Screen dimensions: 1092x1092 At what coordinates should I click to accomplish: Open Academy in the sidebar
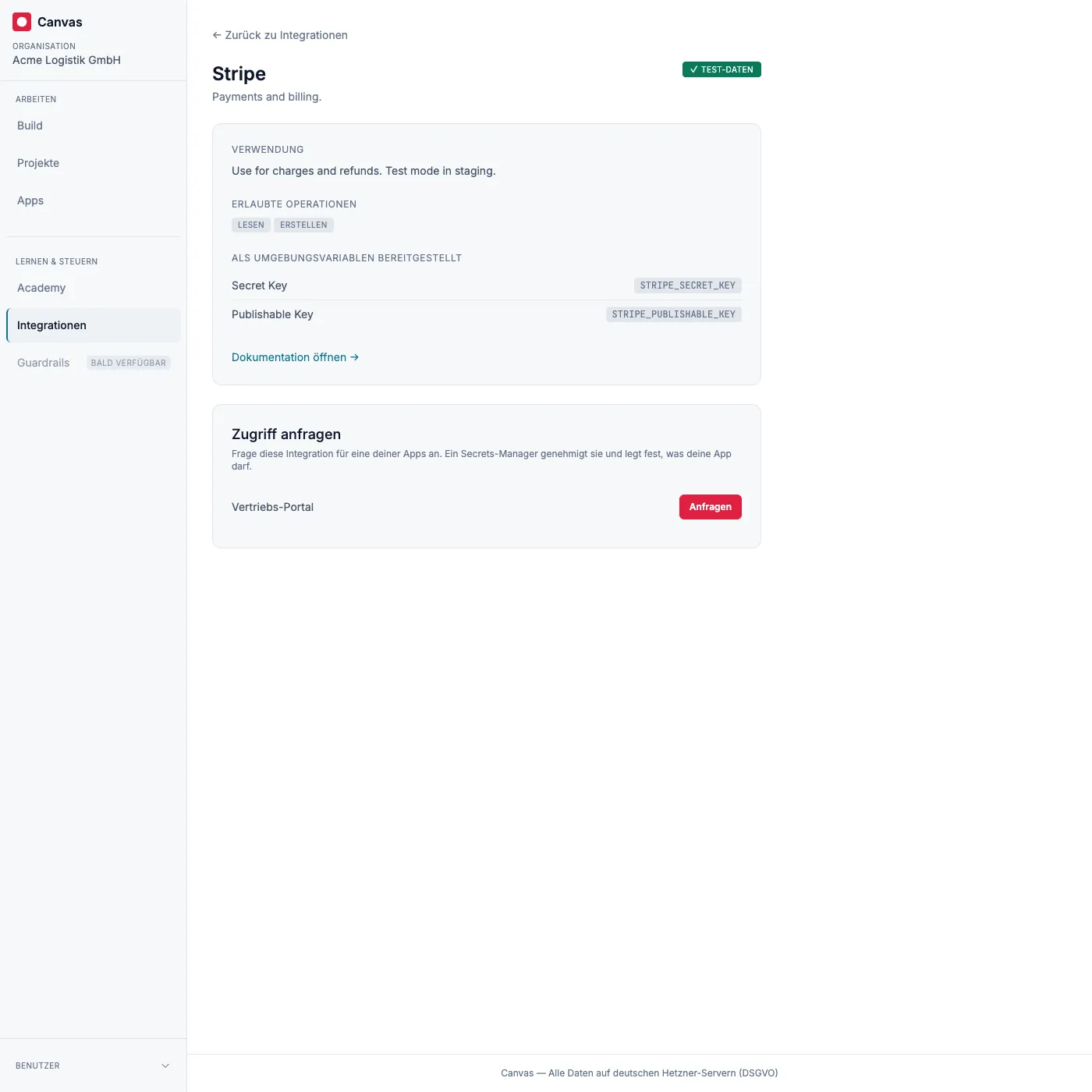pos(94,288)
